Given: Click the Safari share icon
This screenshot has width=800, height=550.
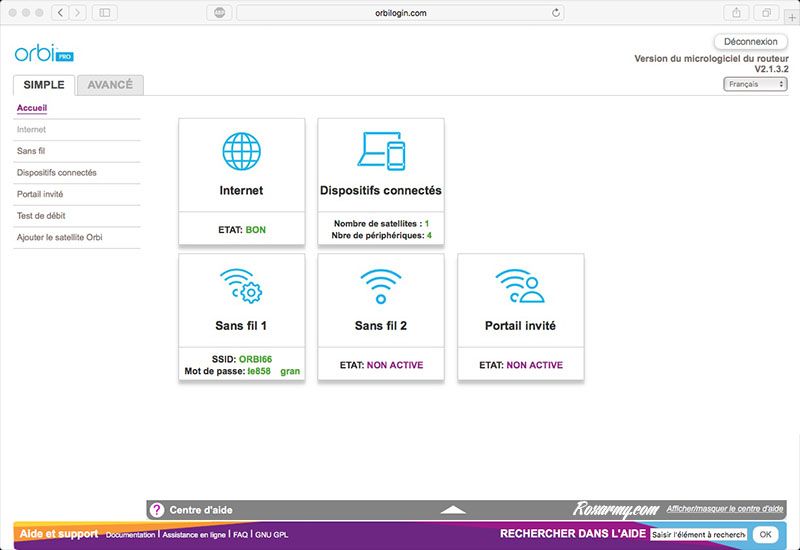Looking at the screenshot, I should pos(735,12).
